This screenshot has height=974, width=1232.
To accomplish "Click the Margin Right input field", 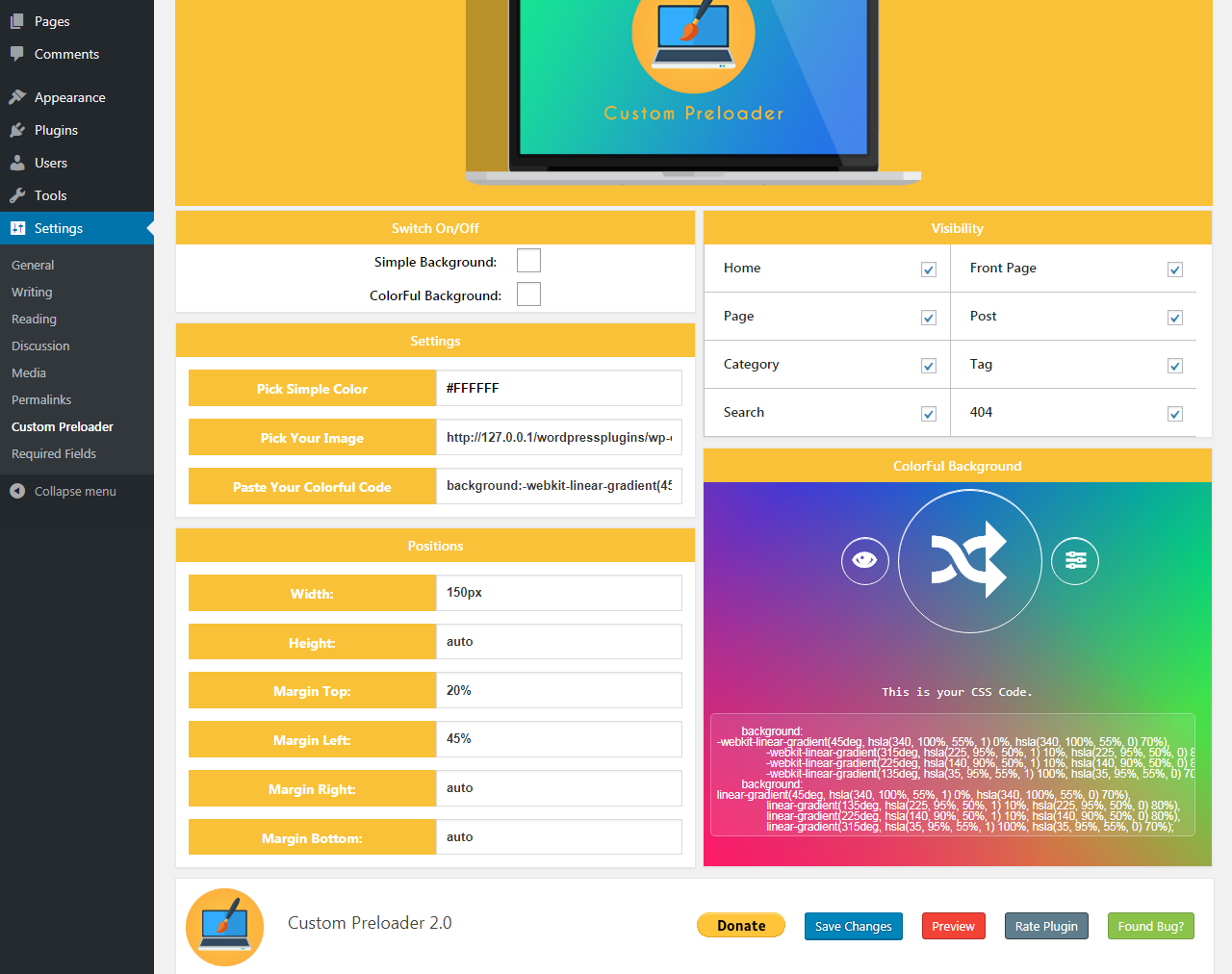I will coord(558,788).
